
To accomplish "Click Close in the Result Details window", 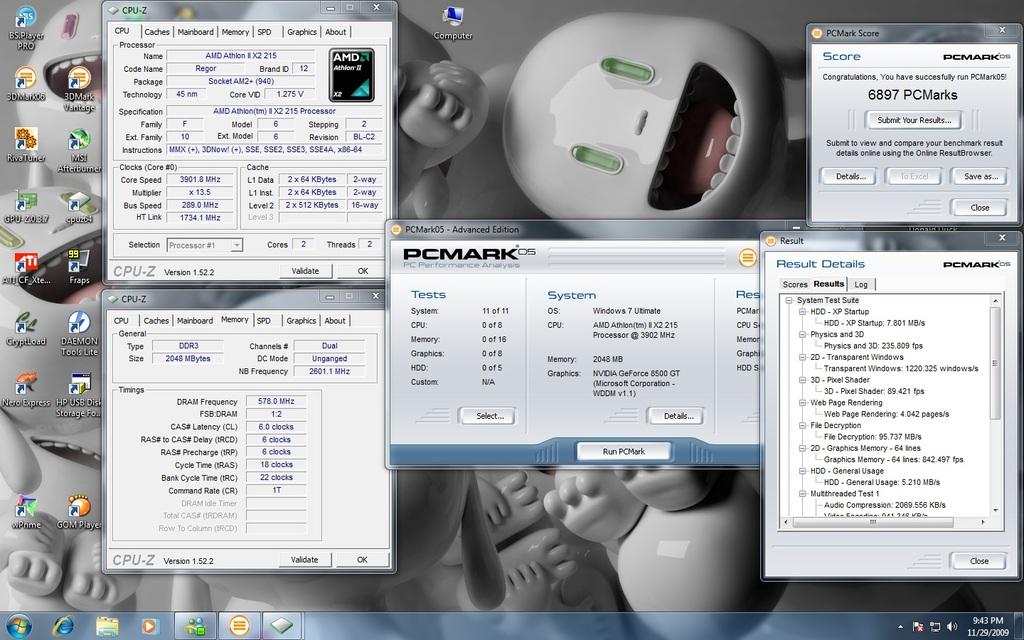I will point(979,561).
